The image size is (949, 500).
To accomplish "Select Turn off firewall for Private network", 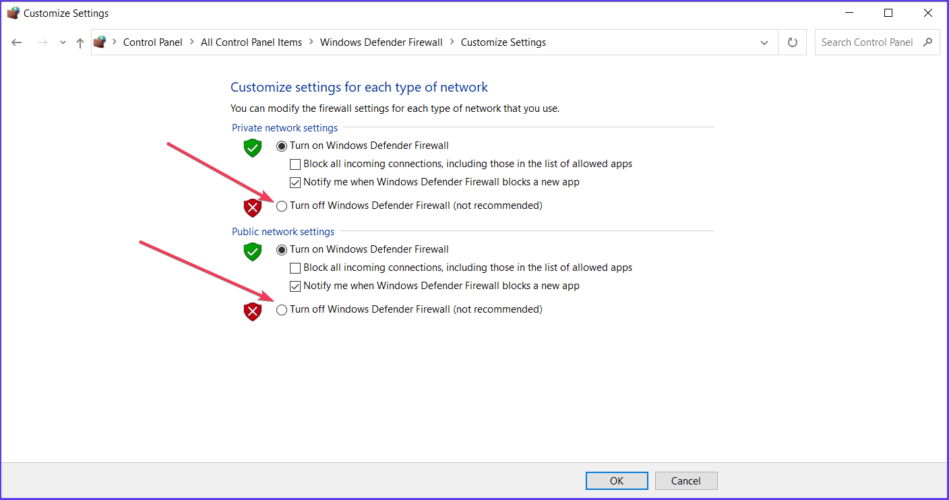I will pyautogui.click(x=281, y=206).
